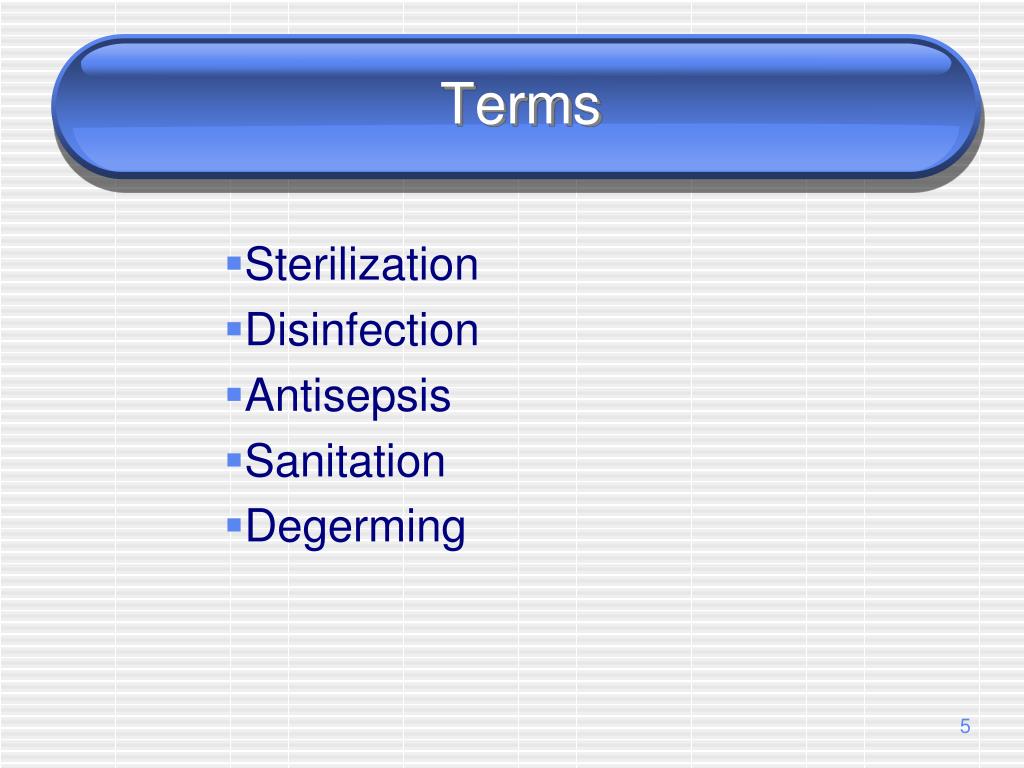Click the capital D of Degerming
Viewport: 1024px width, 768px height.
tap(259, 525)
